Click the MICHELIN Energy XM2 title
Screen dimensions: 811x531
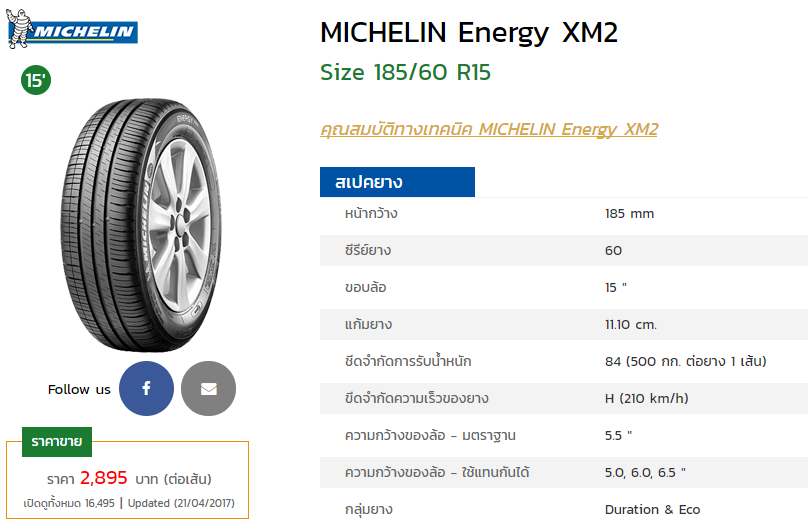(469, 33)
